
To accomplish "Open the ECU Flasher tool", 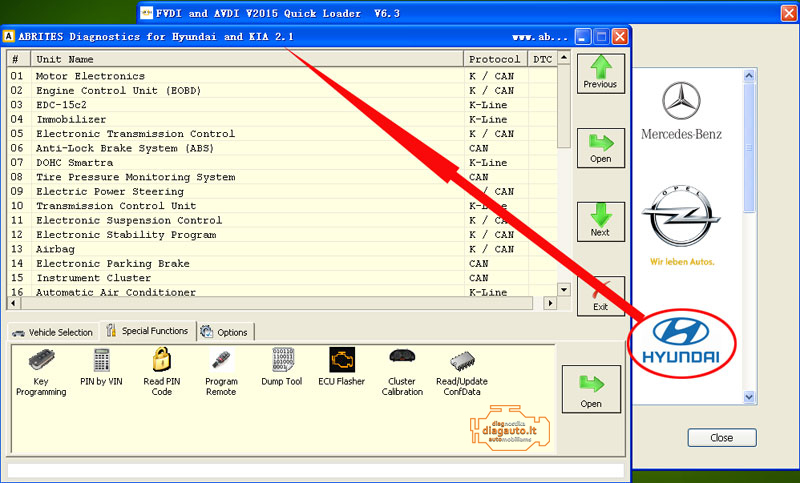I will tap(342, 366).
